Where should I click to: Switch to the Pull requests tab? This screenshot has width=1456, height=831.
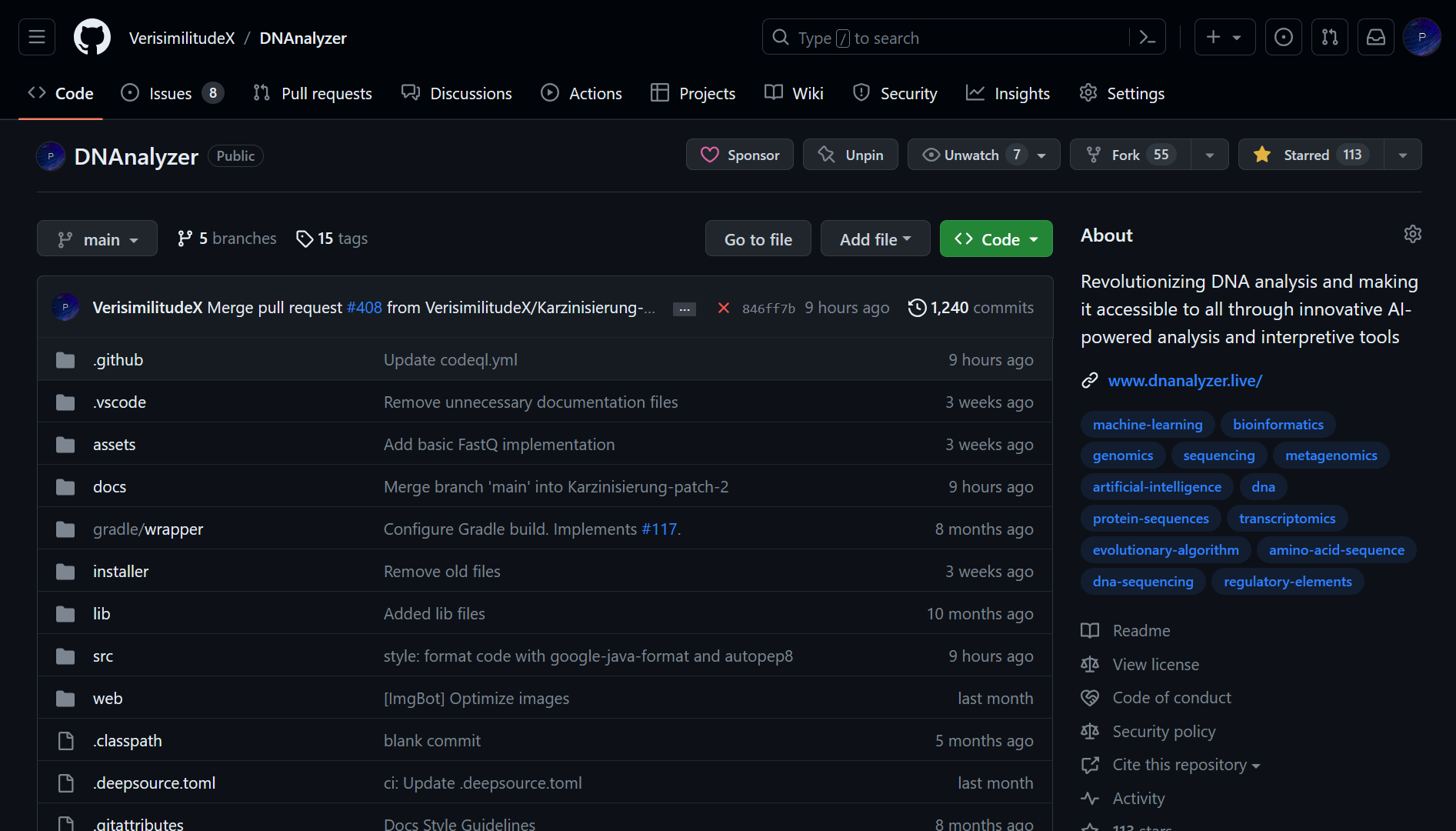pos(312,93)
